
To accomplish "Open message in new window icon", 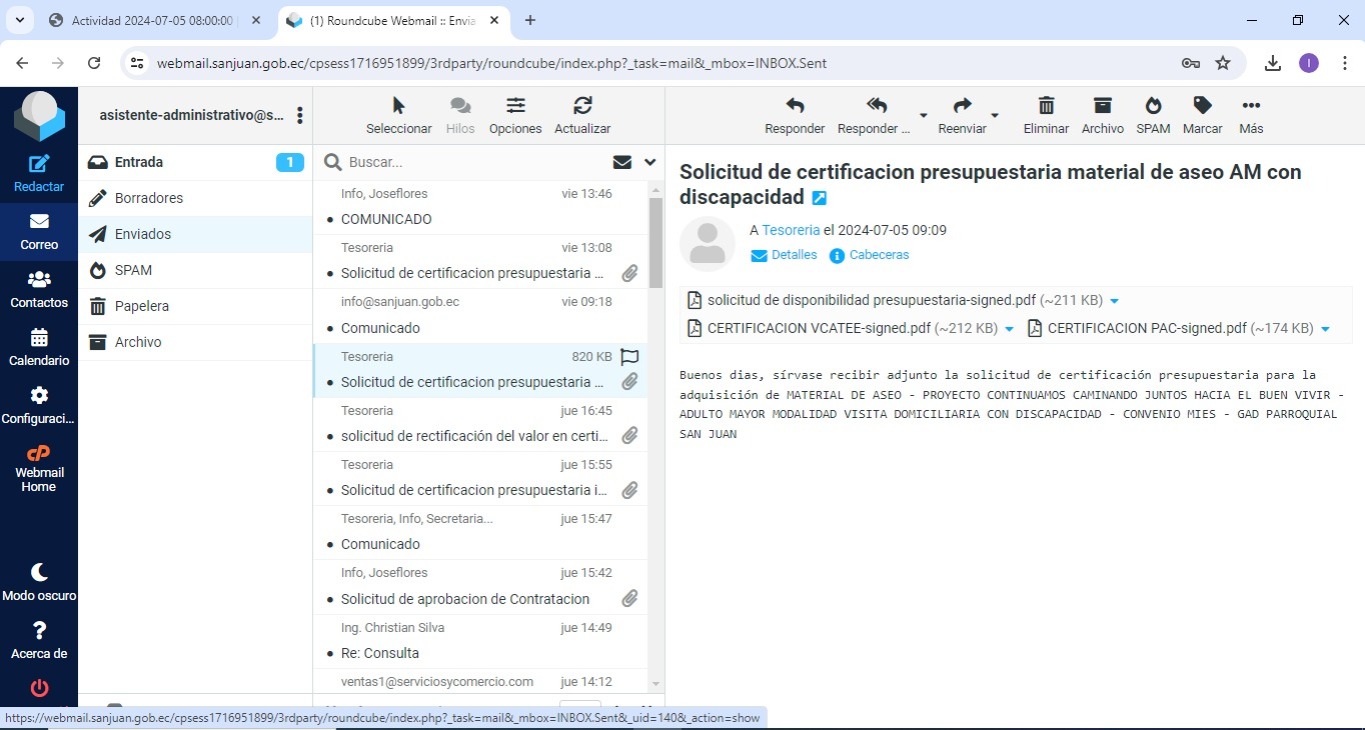I will tap(820, 198).
